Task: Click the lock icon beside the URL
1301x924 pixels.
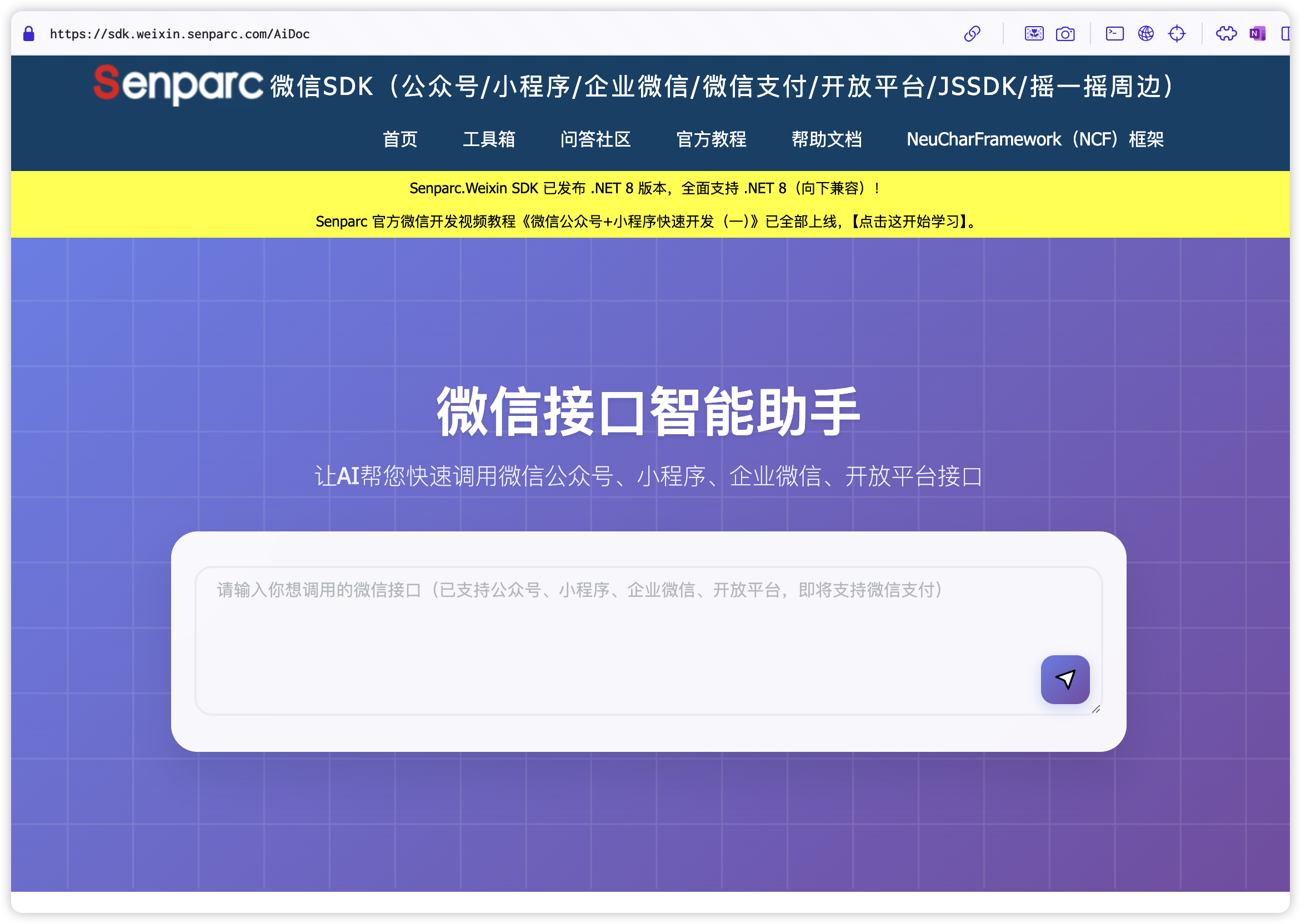Action: tap(29, 34)
